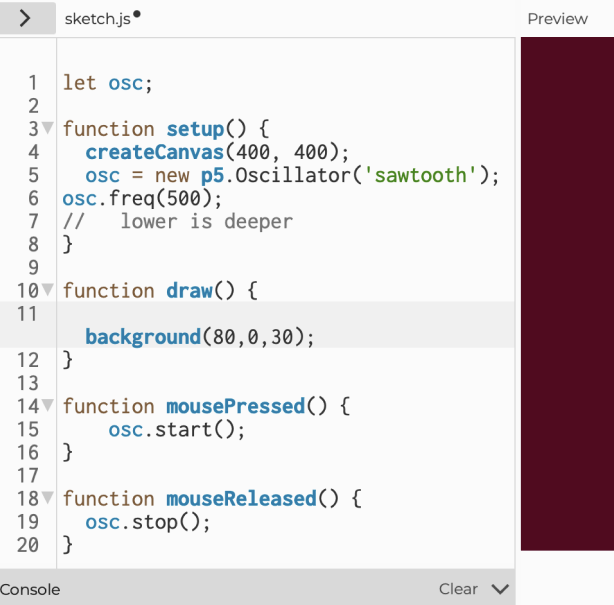614x605 pixels.
Task: Place cursor on osc.start() line
Action: pyautogui.click(x=176, y=430)
